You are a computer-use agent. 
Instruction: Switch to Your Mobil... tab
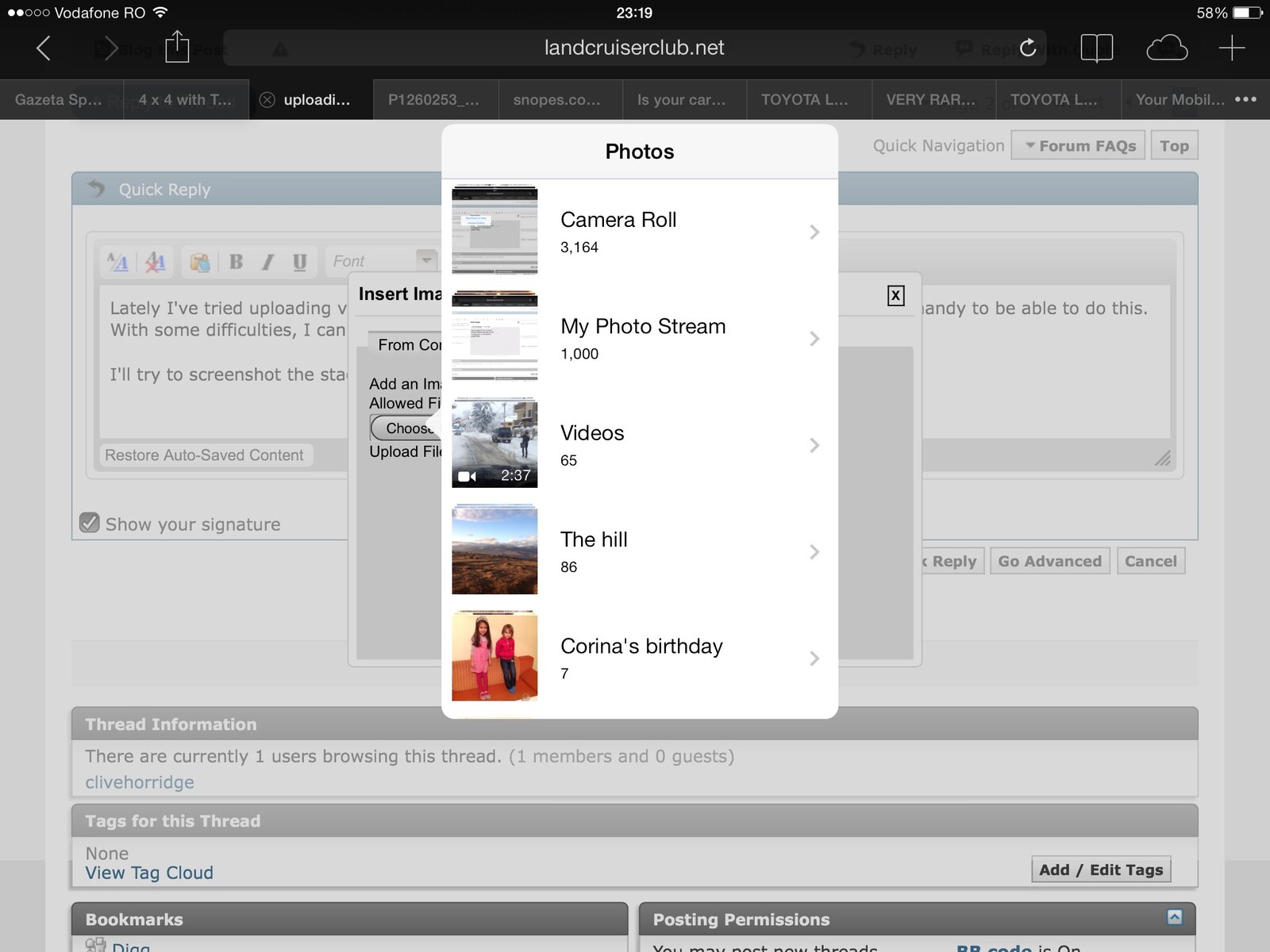[x=1180, y=100]
